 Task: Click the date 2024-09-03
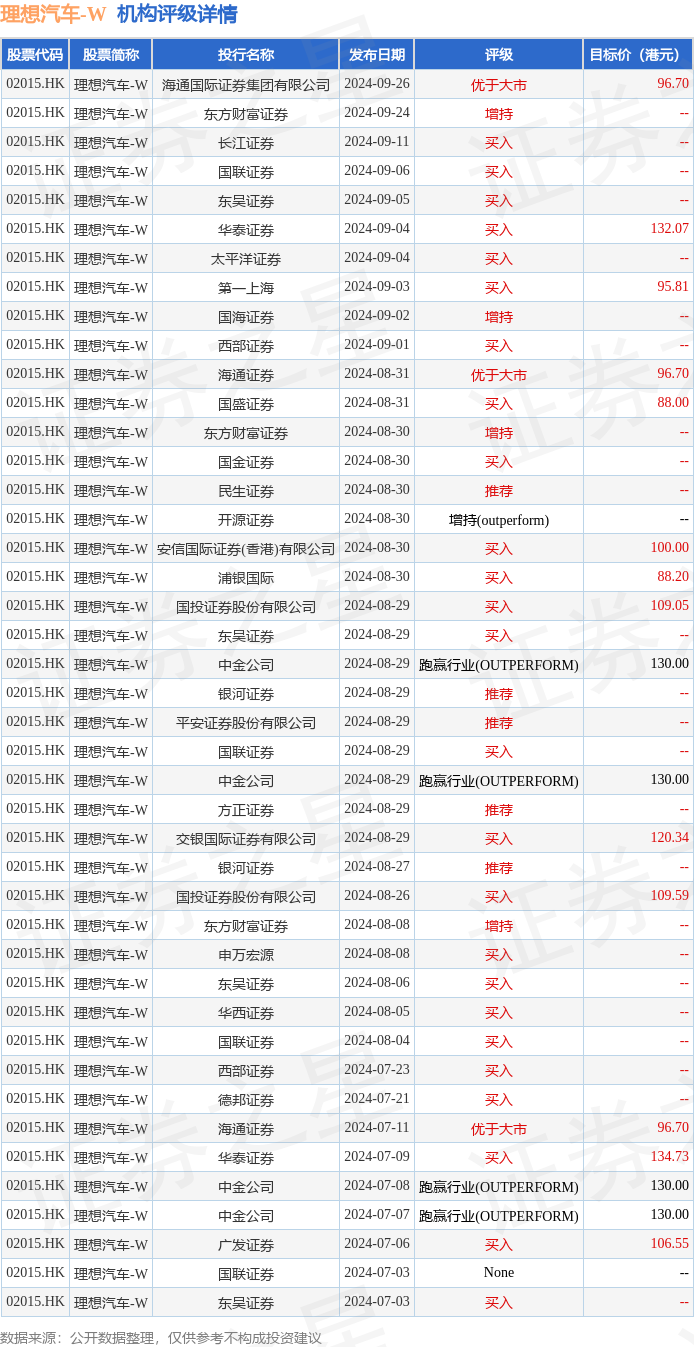pos(377,287)
